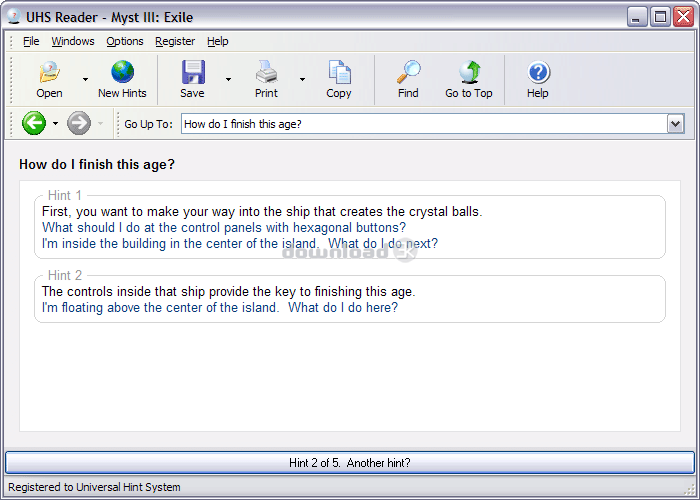Follow the hexagonal buttons control panels link
This screenshot has width=700, height=500.
[x=223, y=227]
